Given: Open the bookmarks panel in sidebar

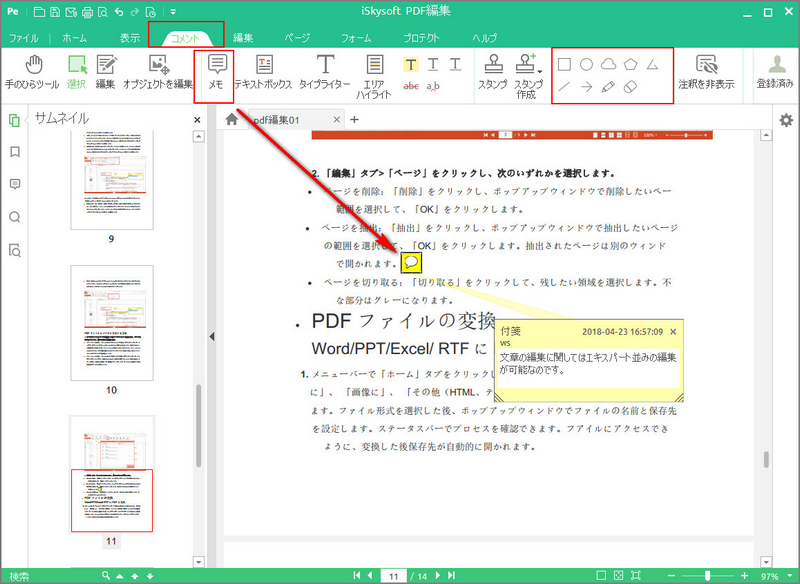Looking at the screenshot, I should [x=15, y=152].
